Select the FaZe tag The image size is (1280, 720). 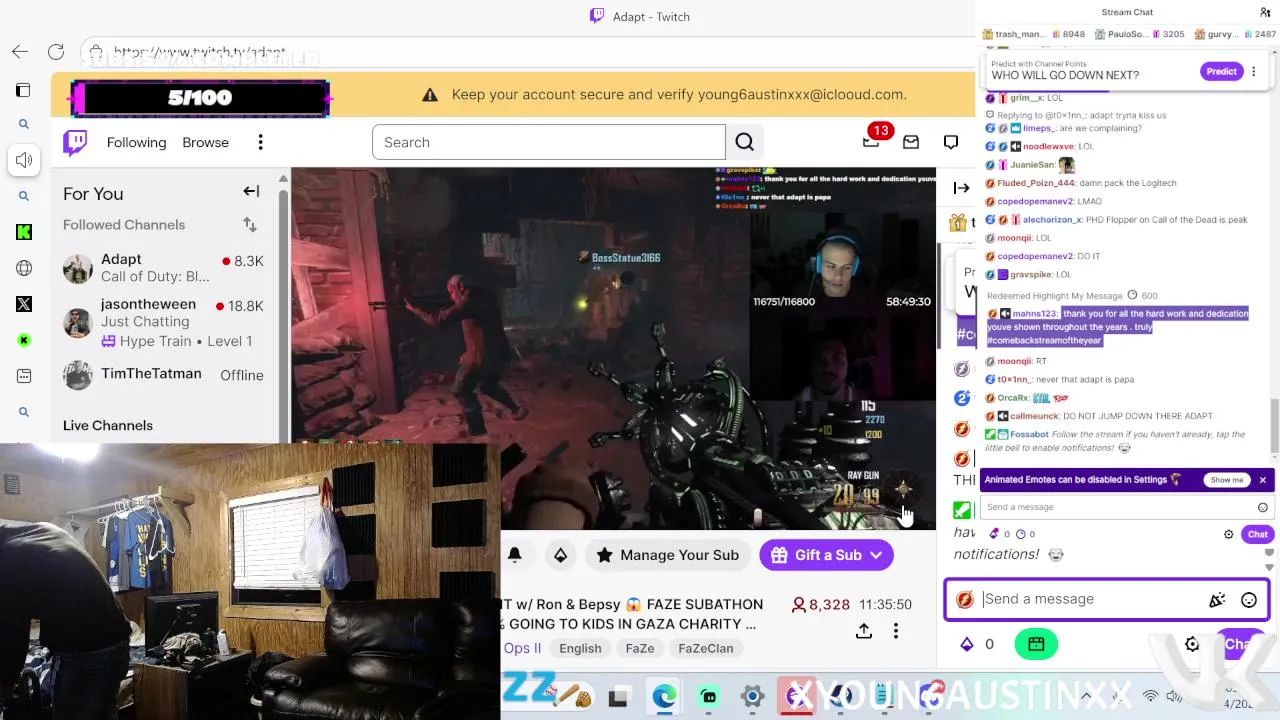click(x=640, y=648)
